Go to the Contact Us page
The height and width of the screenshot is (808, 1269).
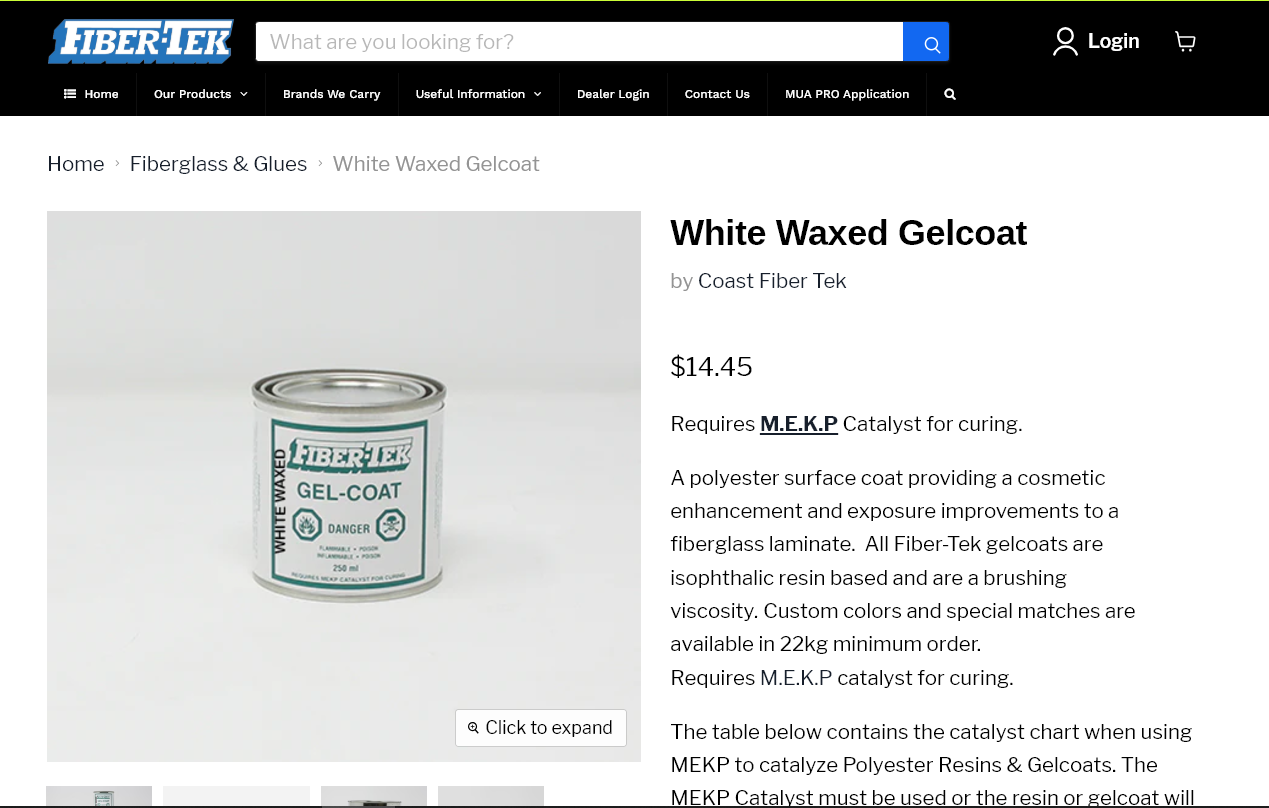click(x=717, y=94)
